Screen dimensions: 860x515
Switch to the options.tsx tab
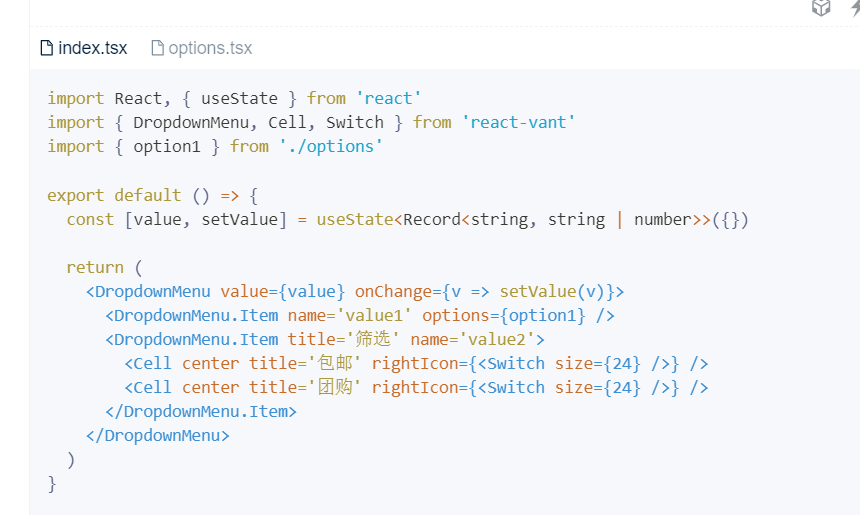[210, 48]
